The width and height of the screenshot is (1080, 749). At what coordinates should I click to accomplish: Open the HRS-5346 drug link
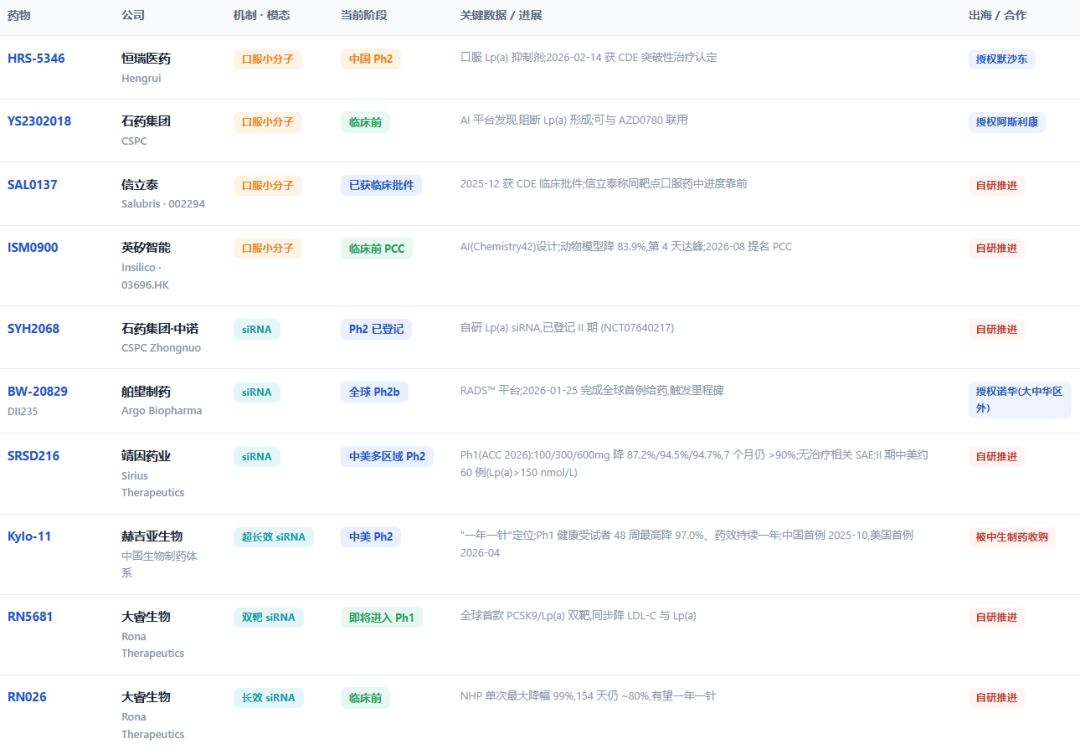[36, 59]
